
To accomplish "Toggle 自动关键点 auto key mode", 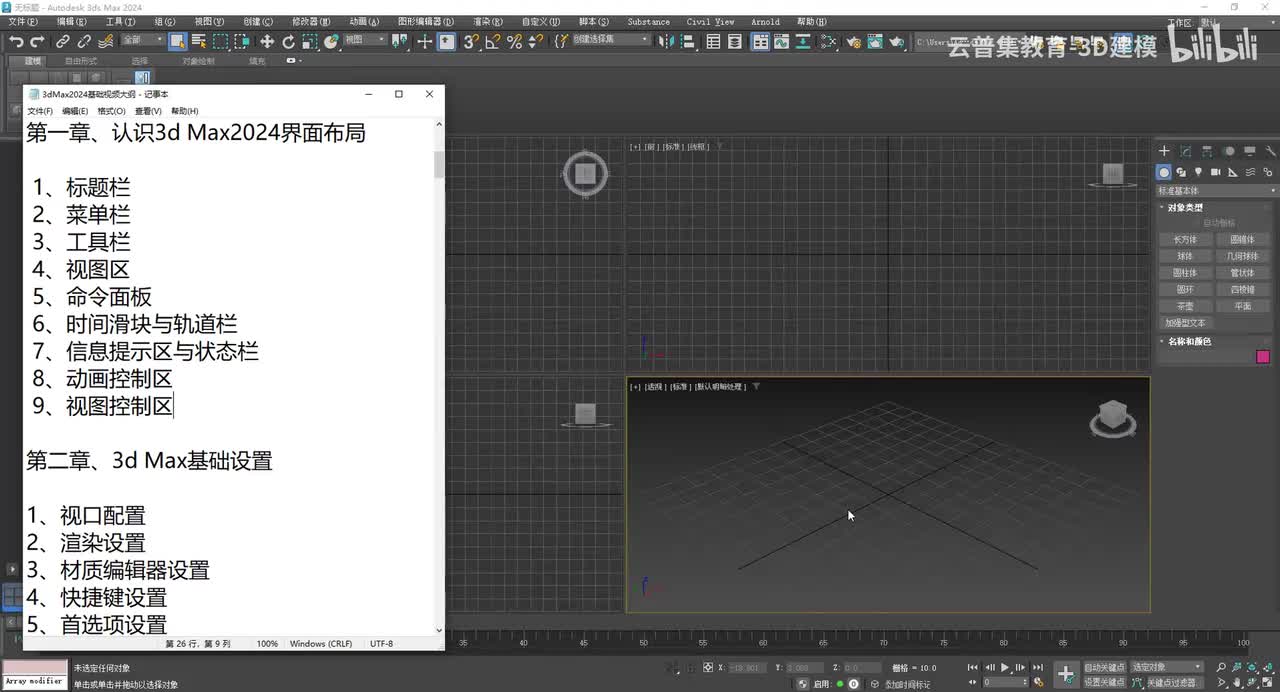I will [1105, 667].
